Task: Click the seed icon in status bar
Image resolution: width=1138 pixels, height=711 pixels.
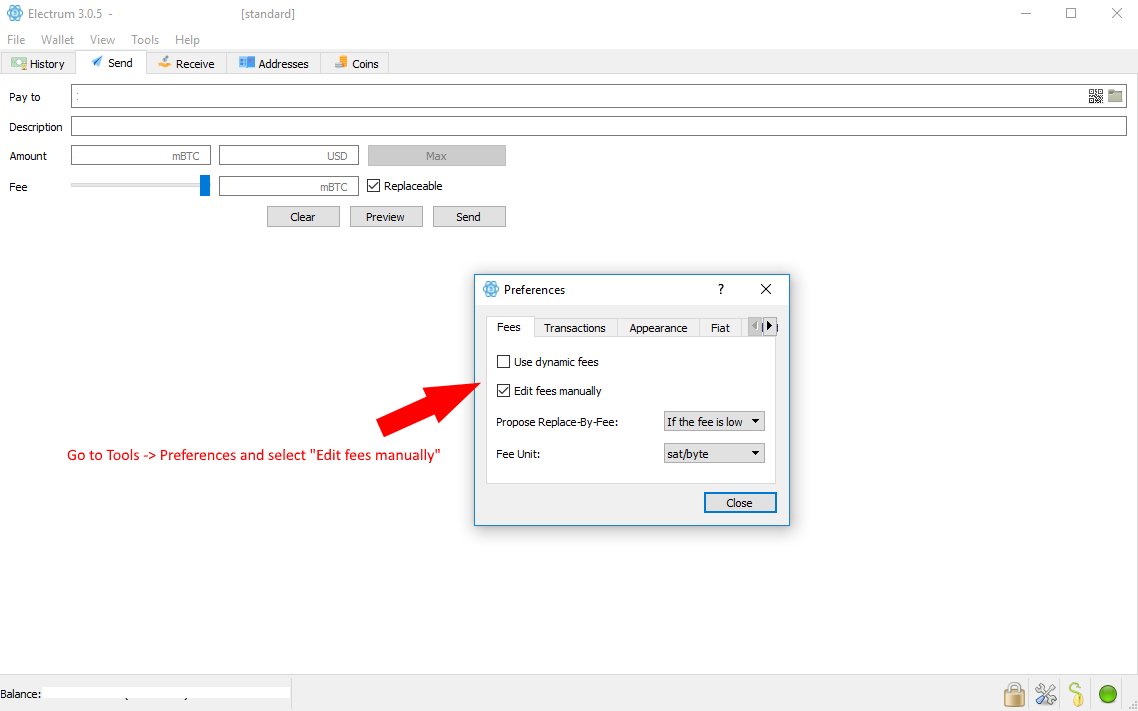Action: coord(1076,694)
